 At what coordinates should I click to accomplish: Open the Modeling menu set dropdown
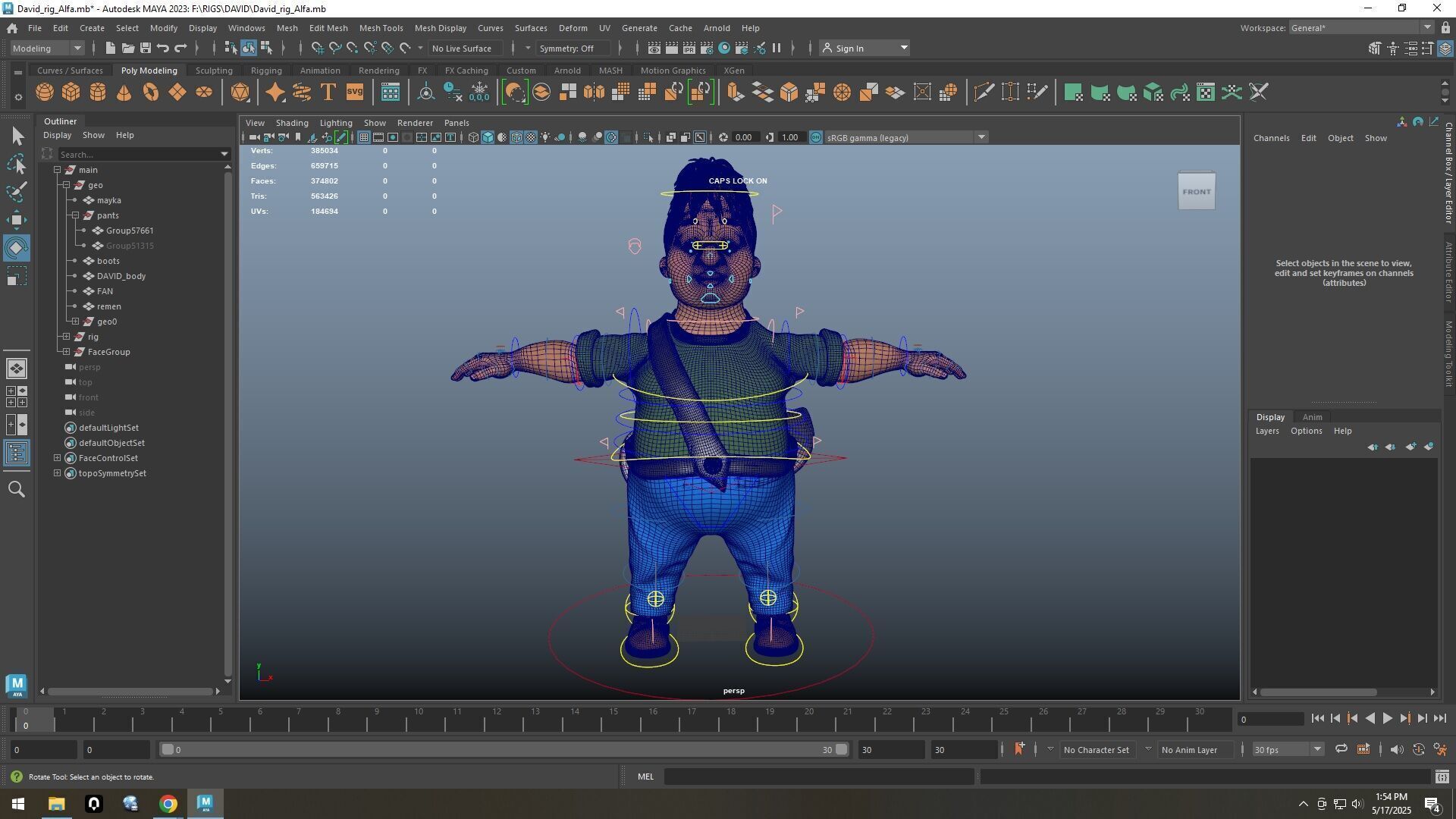click(48, 48)
